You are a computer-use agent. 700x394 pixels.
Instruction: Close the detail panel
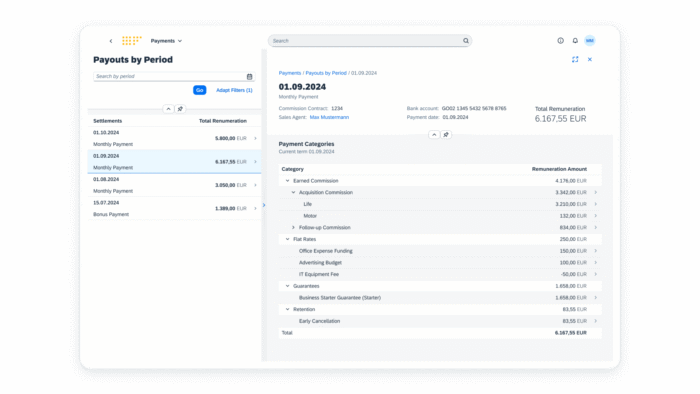(x=590, y=59)
